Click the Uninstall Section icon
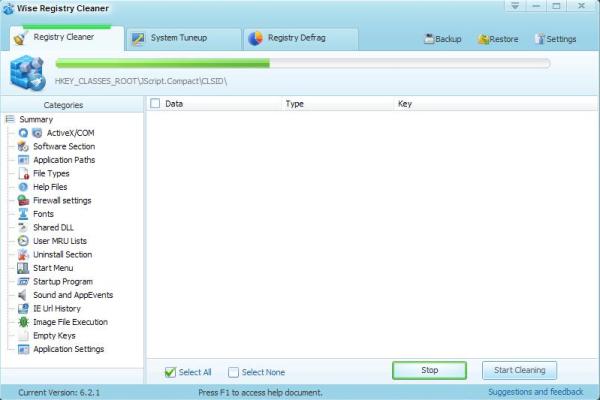 point(23,255)
